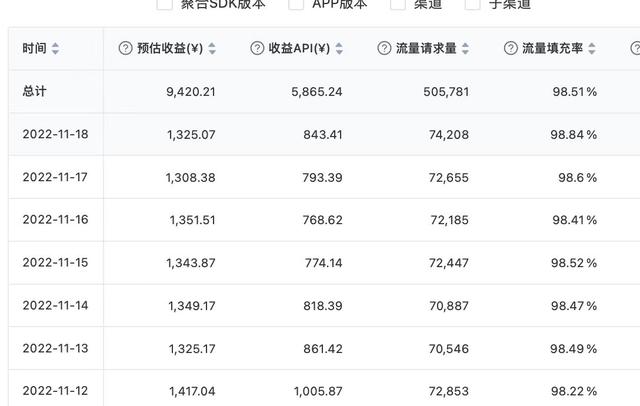The height and width of the screenshot is (406, 640).
Task: Click the 2022-11-12 date cell
Action: 55,391
